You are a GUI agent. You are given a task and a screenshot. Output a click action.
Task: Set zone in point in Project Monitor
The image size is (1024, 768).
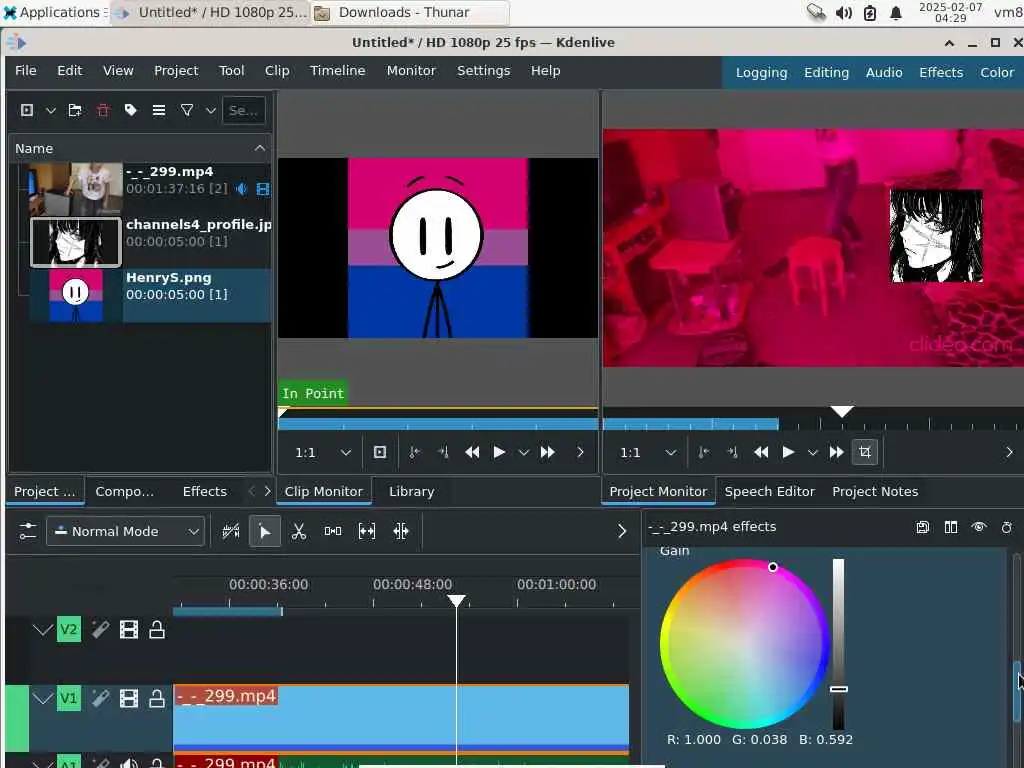click(x=703, y=452)
